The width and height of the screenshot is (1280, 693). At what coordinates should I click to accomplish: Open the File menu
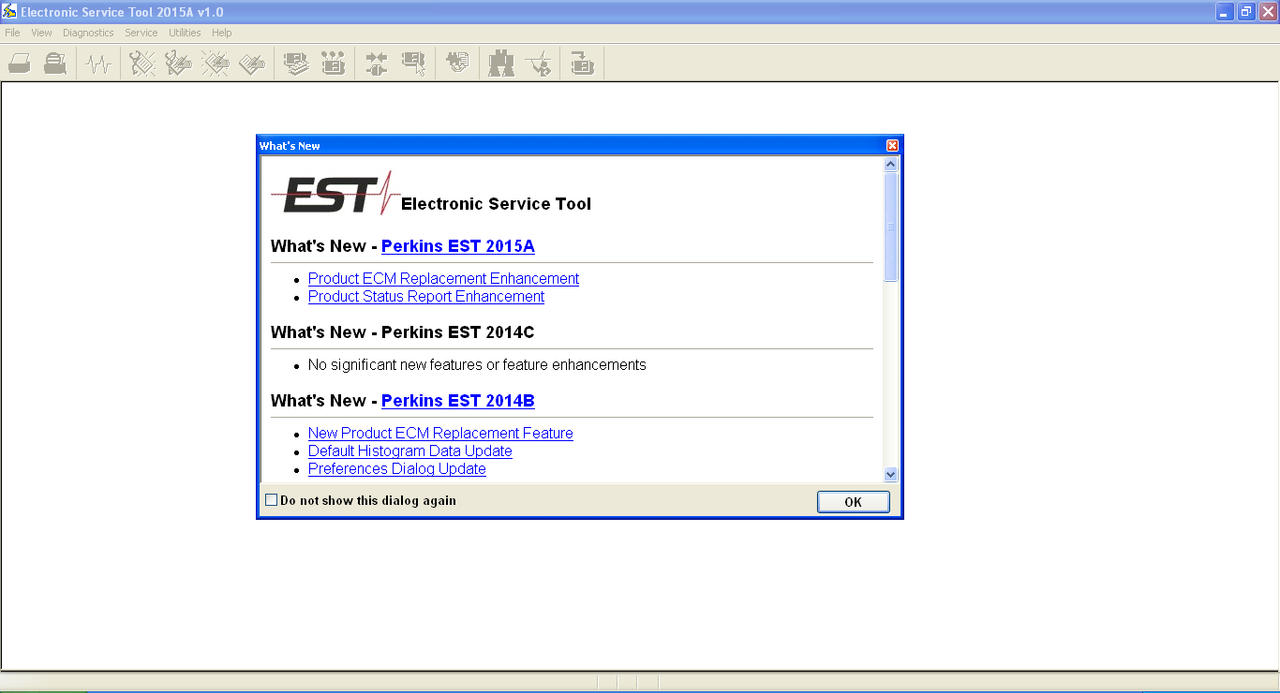[x=12, y=33]
